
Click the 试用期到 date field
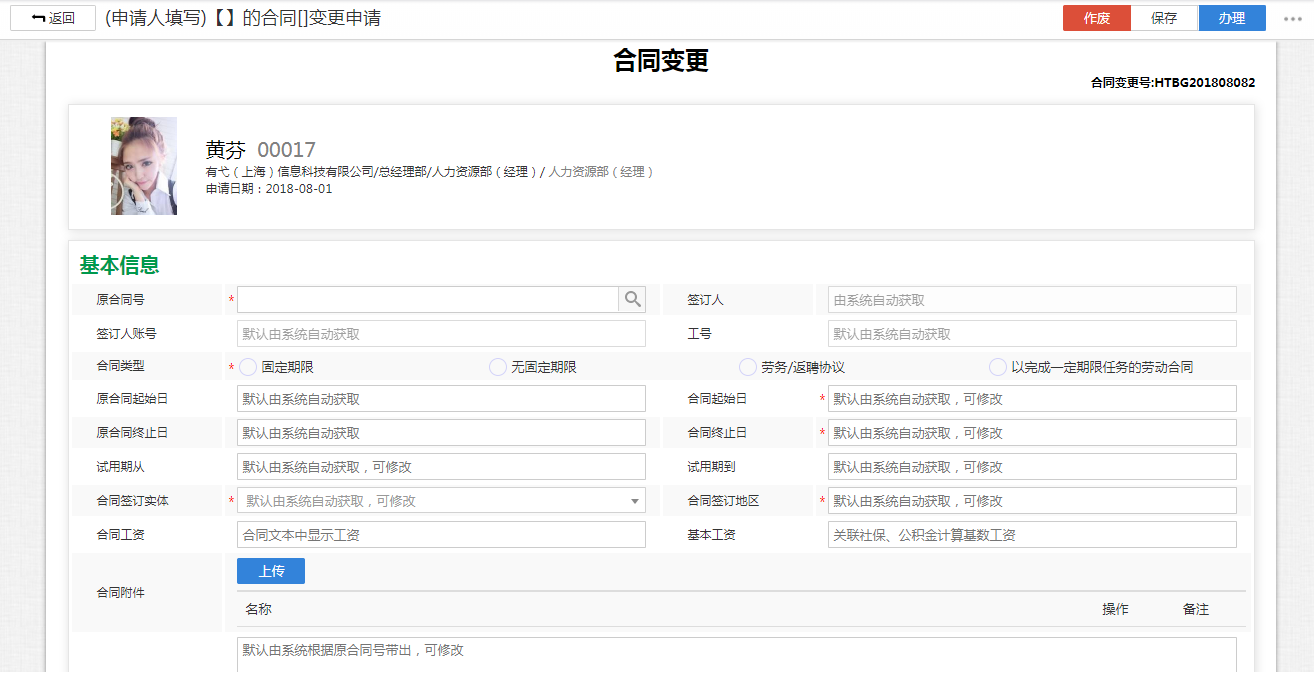(1032, 467)
